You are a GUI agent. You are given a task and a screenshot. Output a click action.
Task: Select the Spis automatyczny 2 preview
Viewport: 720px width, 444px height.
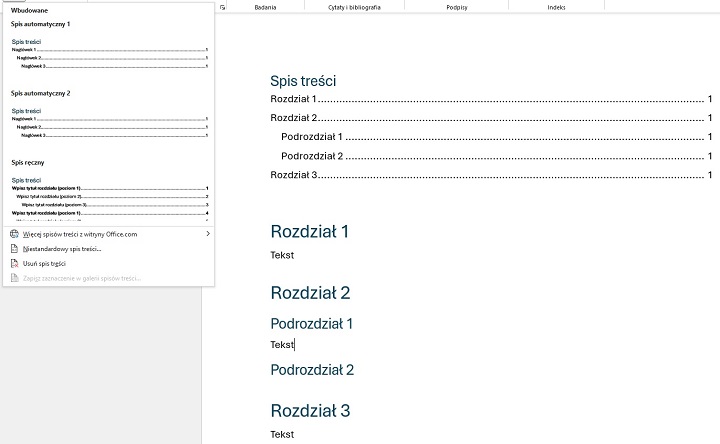pos(108,124)
